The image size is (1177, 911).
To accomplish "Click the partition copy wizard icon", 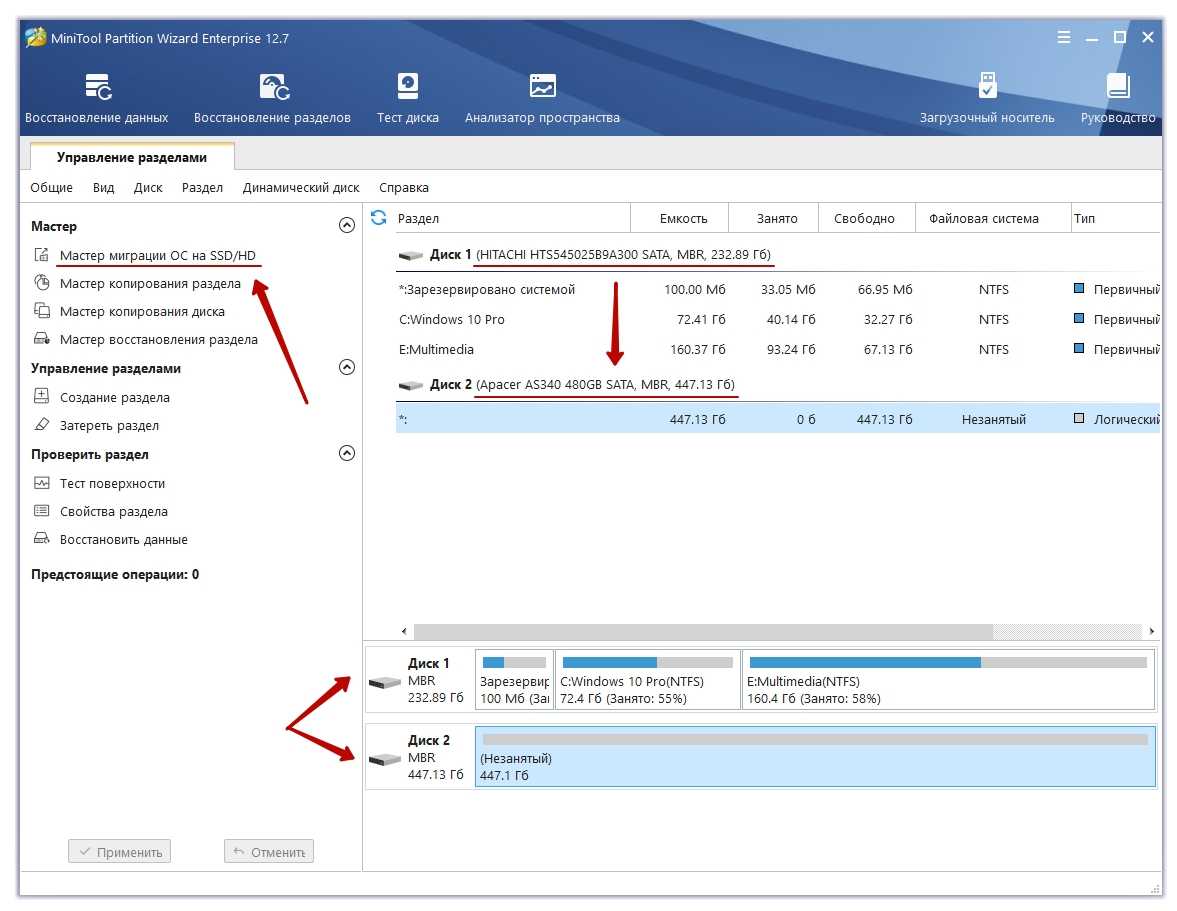I will [x=42, y=283].
